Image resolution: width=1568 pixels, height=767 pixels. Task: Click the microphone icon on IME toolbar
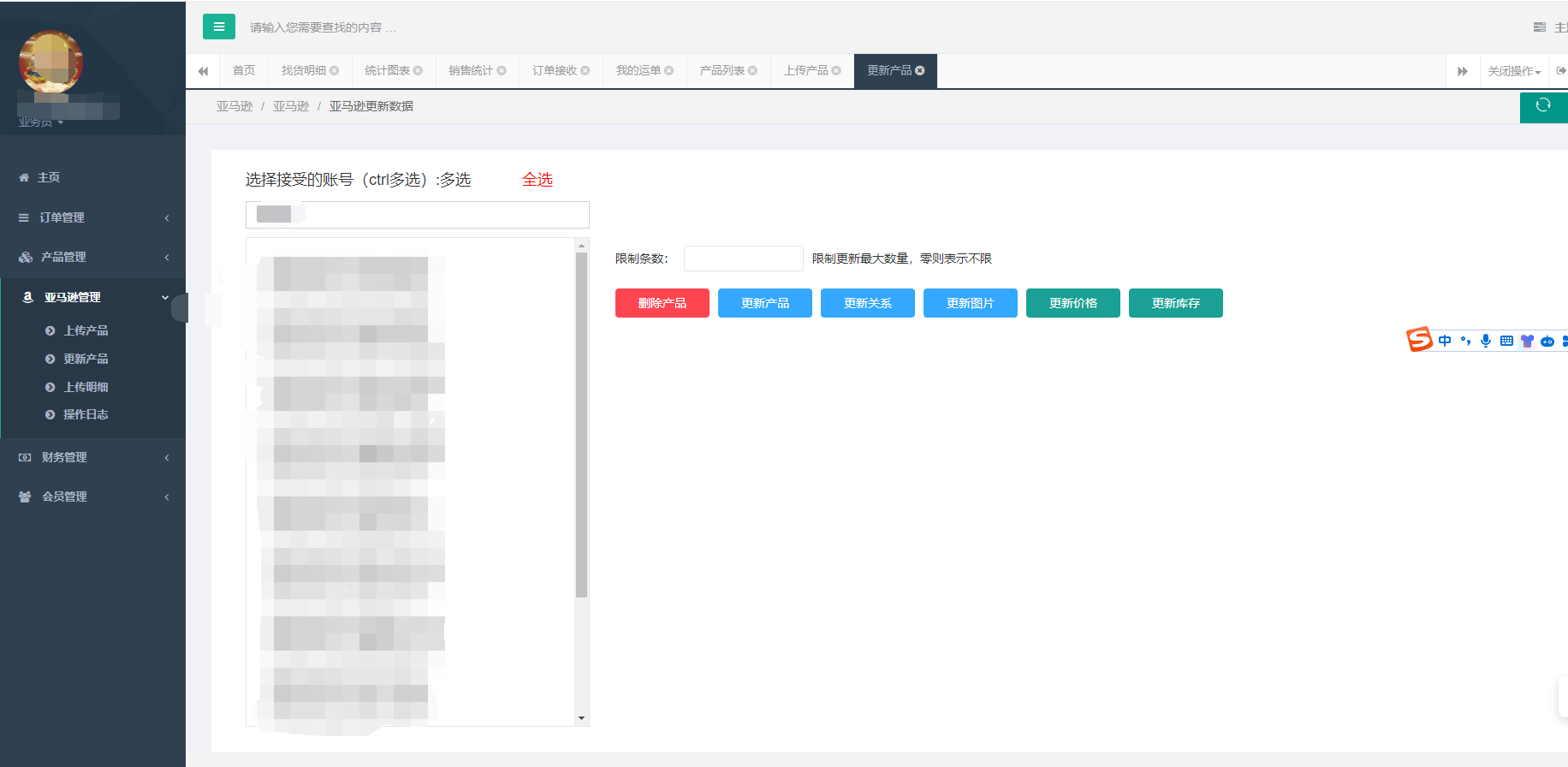[1486, 341]
